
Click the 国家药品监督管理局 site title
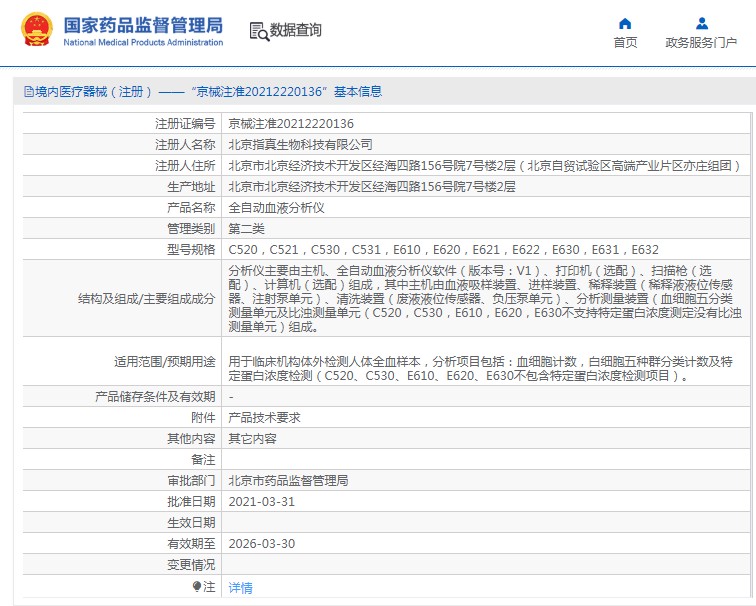pyautogui.click(x=142, y=25)
